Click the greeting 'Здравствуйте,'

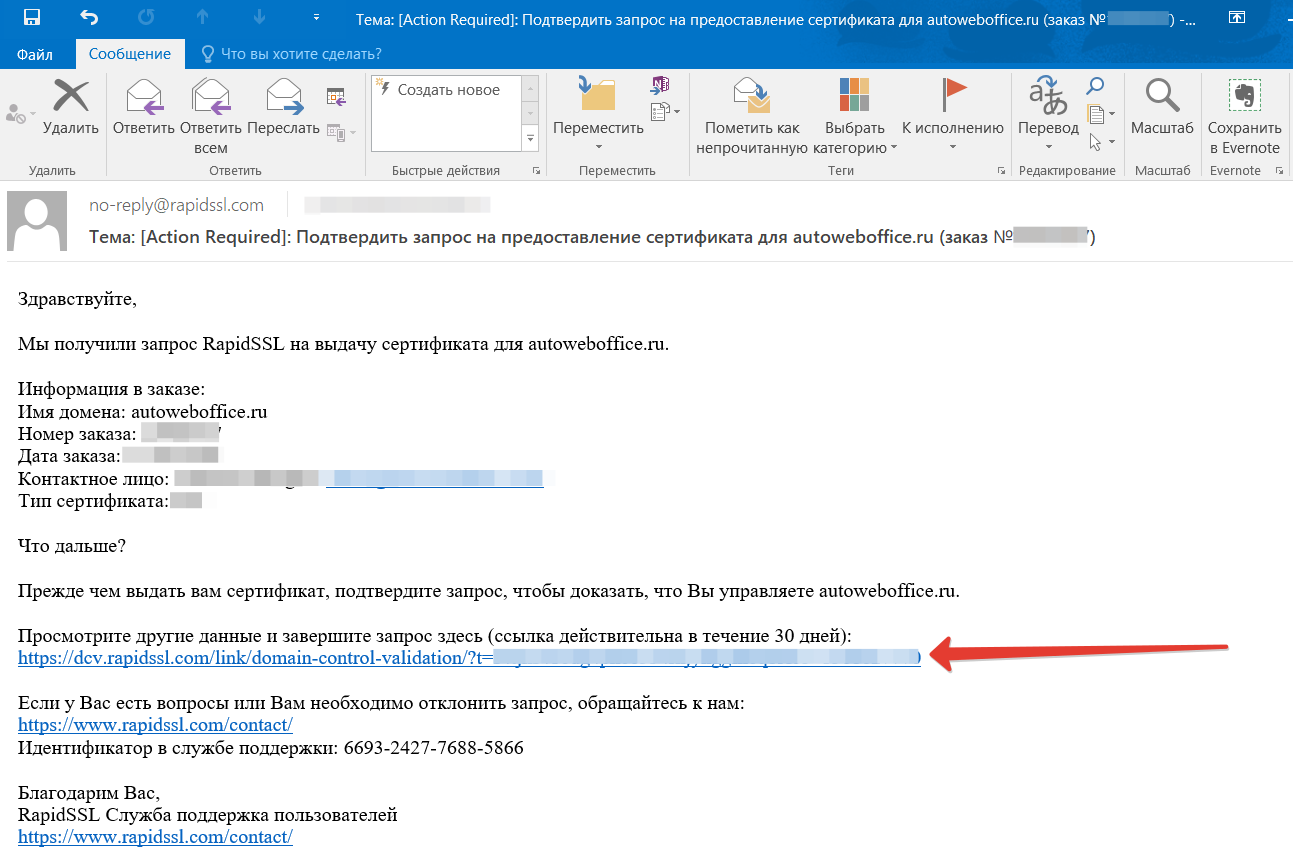click(x=77, y=298)
